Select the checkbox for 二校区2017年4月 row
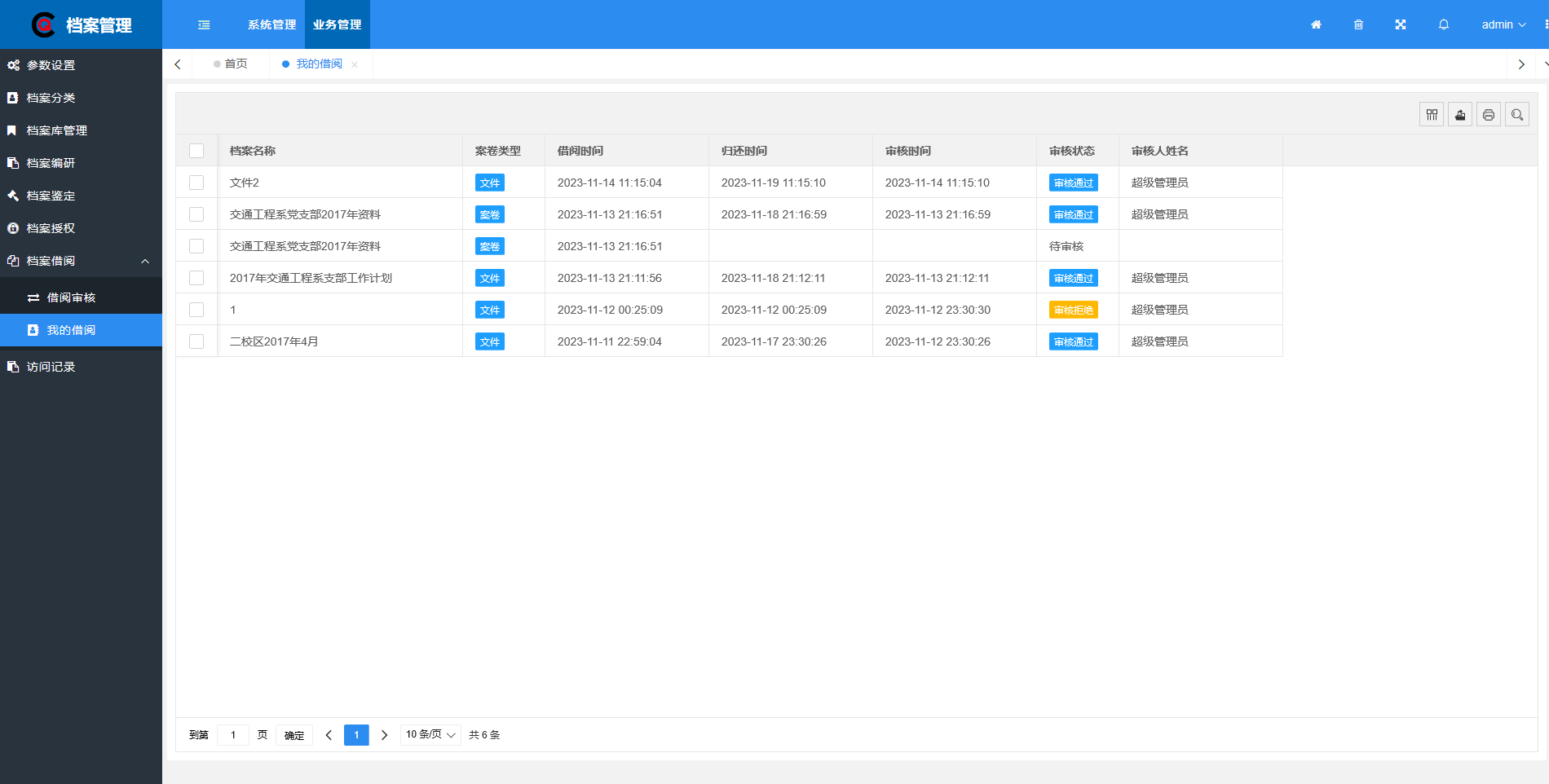 (x=196, y=341)
